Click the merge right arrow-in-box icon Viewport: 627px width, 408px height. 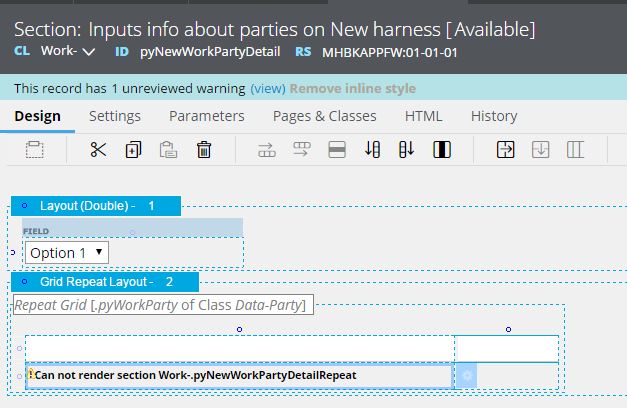[x=505, y=150]
